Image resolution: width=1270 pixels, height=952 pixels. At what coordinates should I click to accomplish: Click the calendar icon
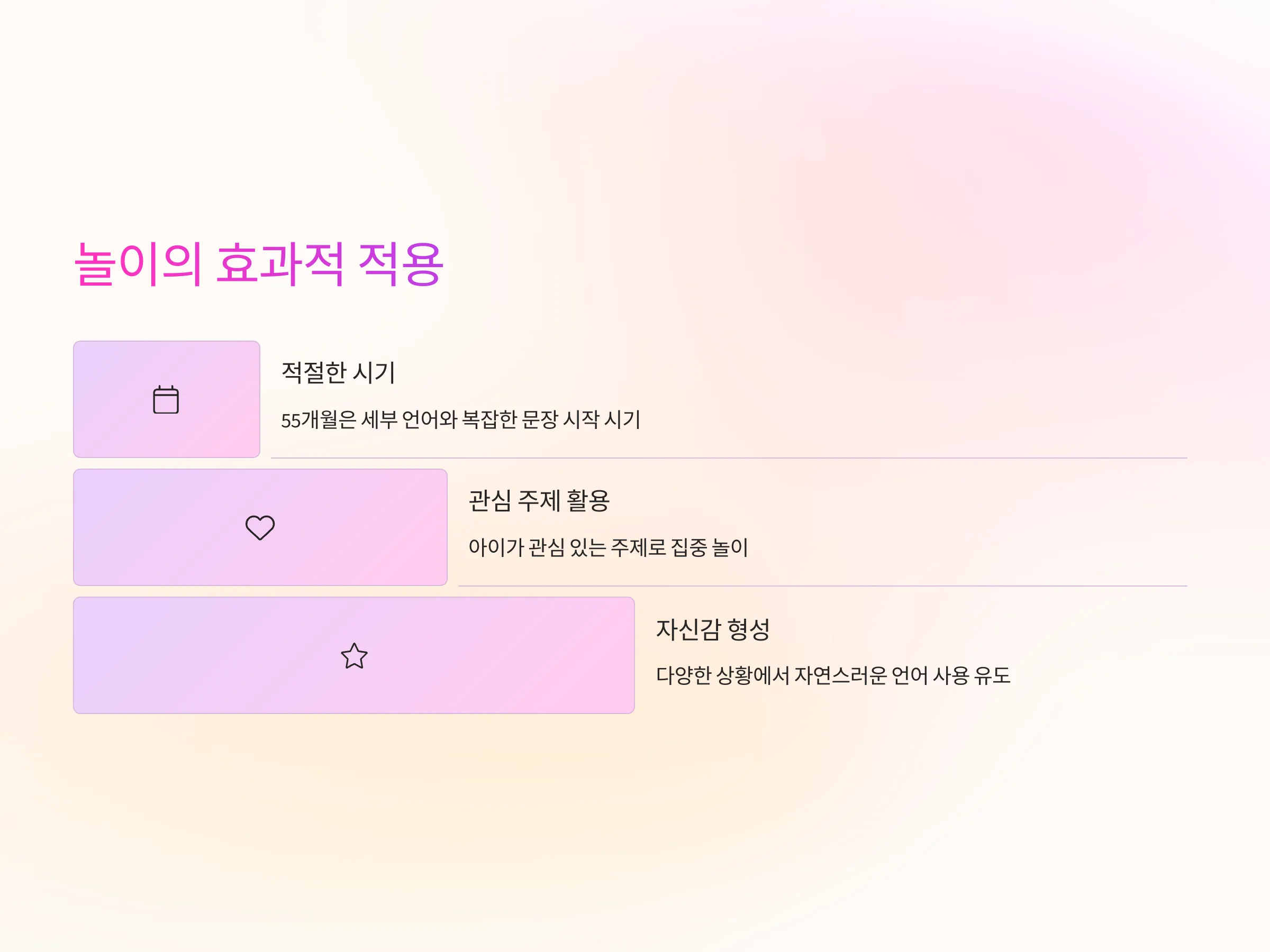[166, 399]
